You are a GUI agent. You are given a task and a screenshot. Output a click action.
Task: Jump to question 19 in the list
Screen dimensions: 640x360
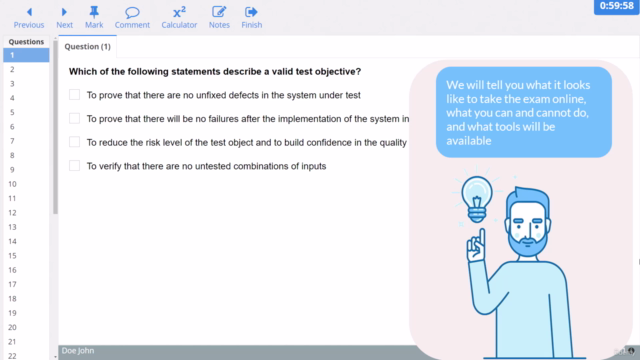pos(26,313)
